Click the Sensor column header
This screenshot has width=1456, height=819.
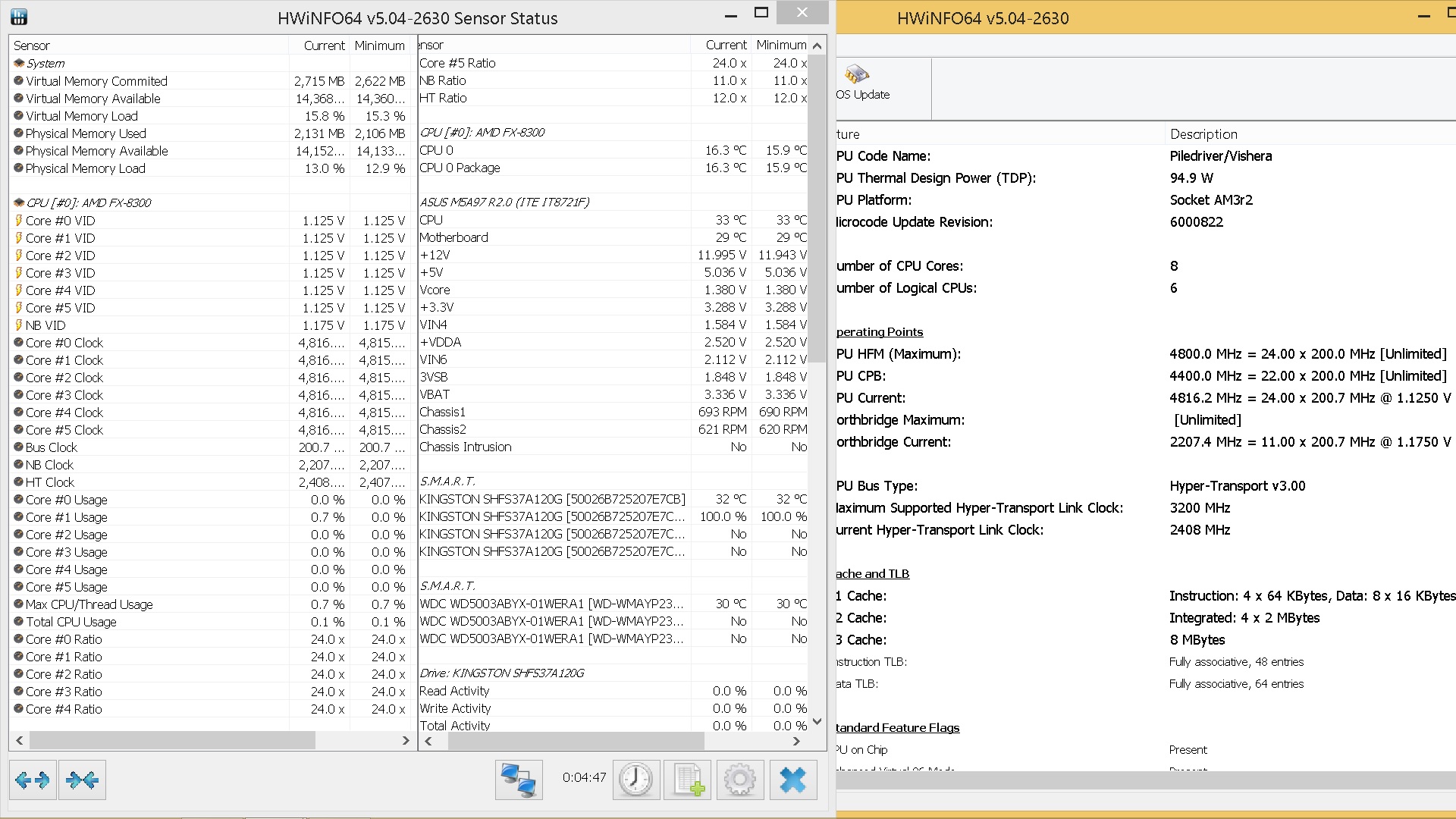point(32,45)
